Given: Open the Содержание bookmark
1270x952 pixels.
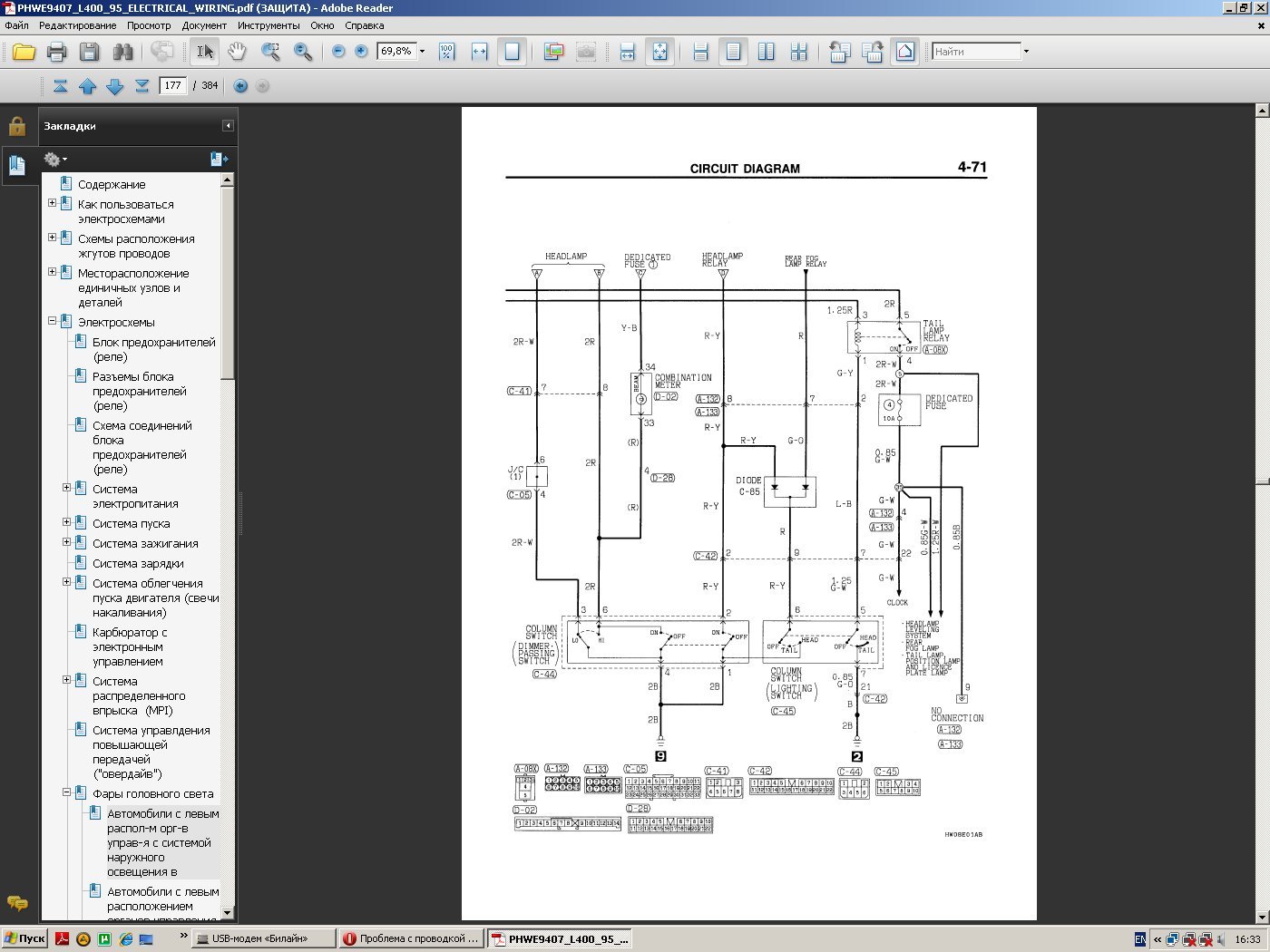Looking at the screenshot, I should pyautogui.click(x=111, y=184).
